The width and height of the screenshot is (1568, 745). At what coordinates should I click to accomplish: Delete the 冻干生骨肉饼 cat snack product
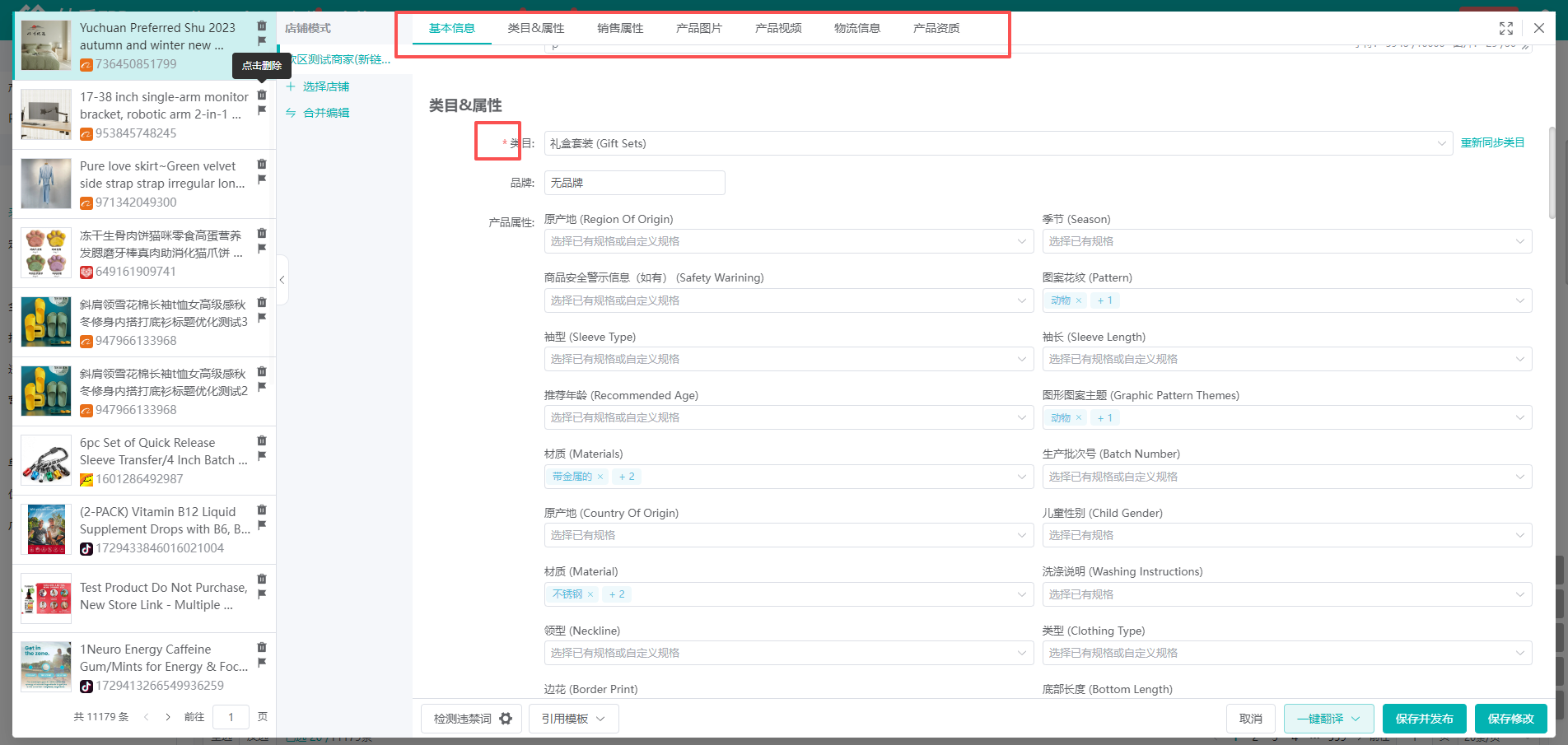pos(262,233)
